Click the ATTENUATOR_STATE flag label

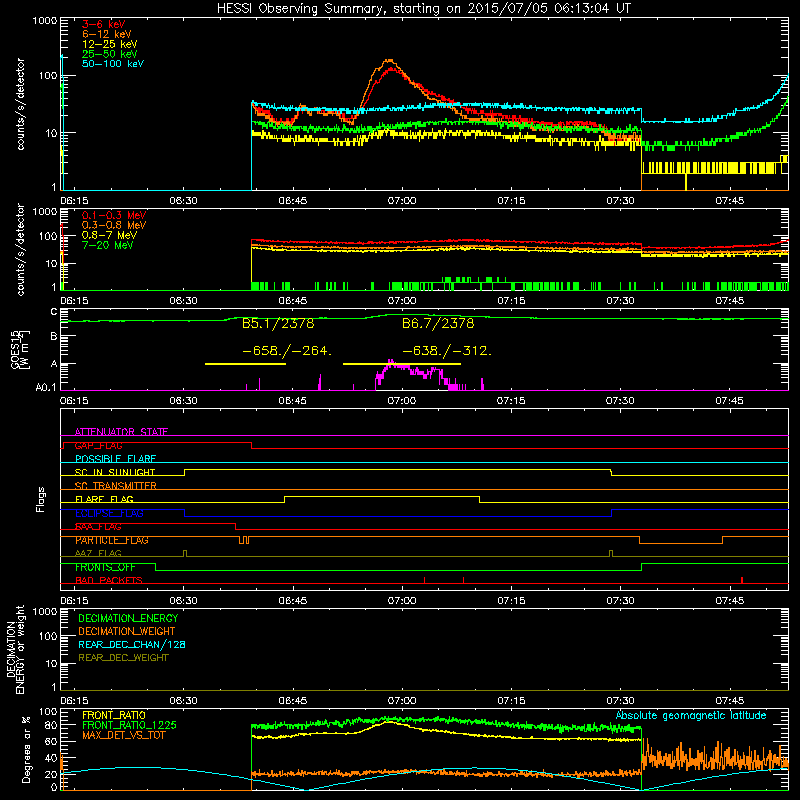coord(121,432)
